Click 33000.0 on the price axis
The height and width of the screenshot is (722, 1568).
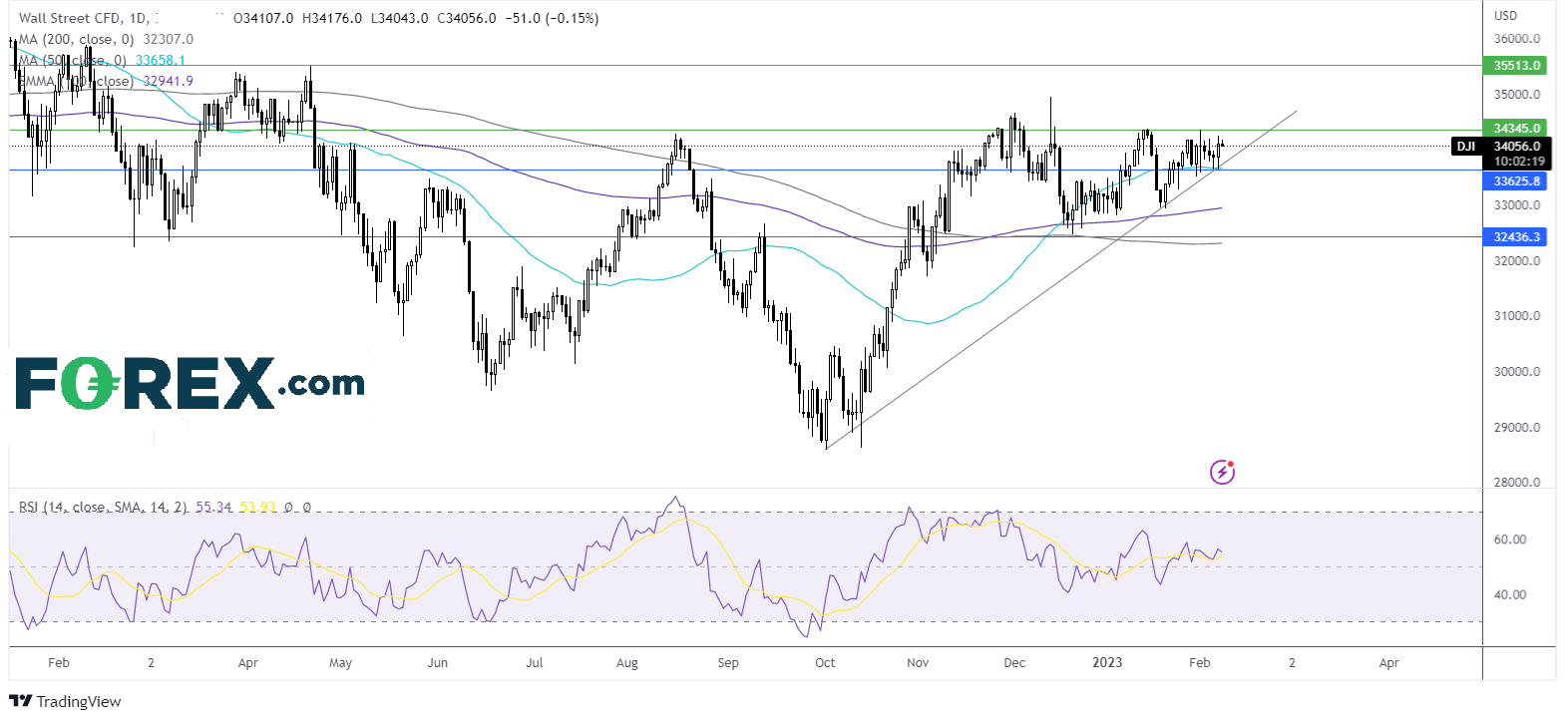point(1516,205)
